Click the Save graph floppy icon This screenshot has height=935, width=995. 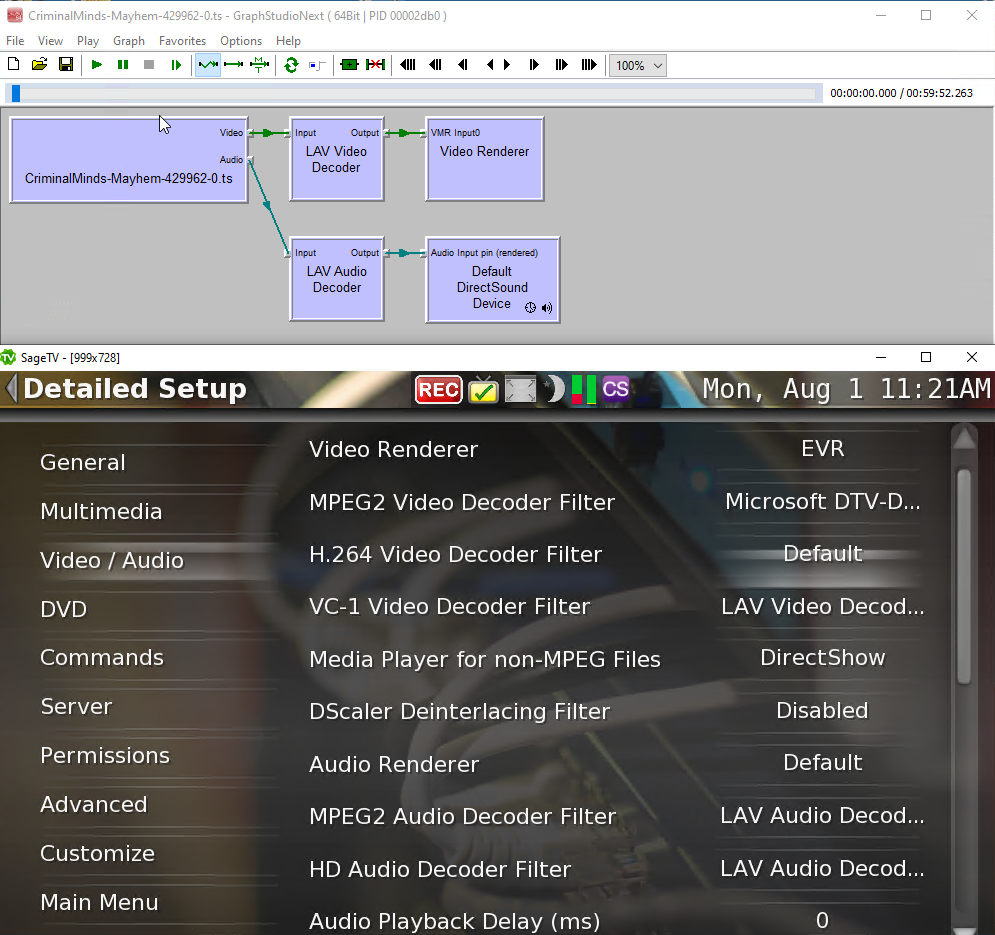pyautogui.click(x=66, y=65)
